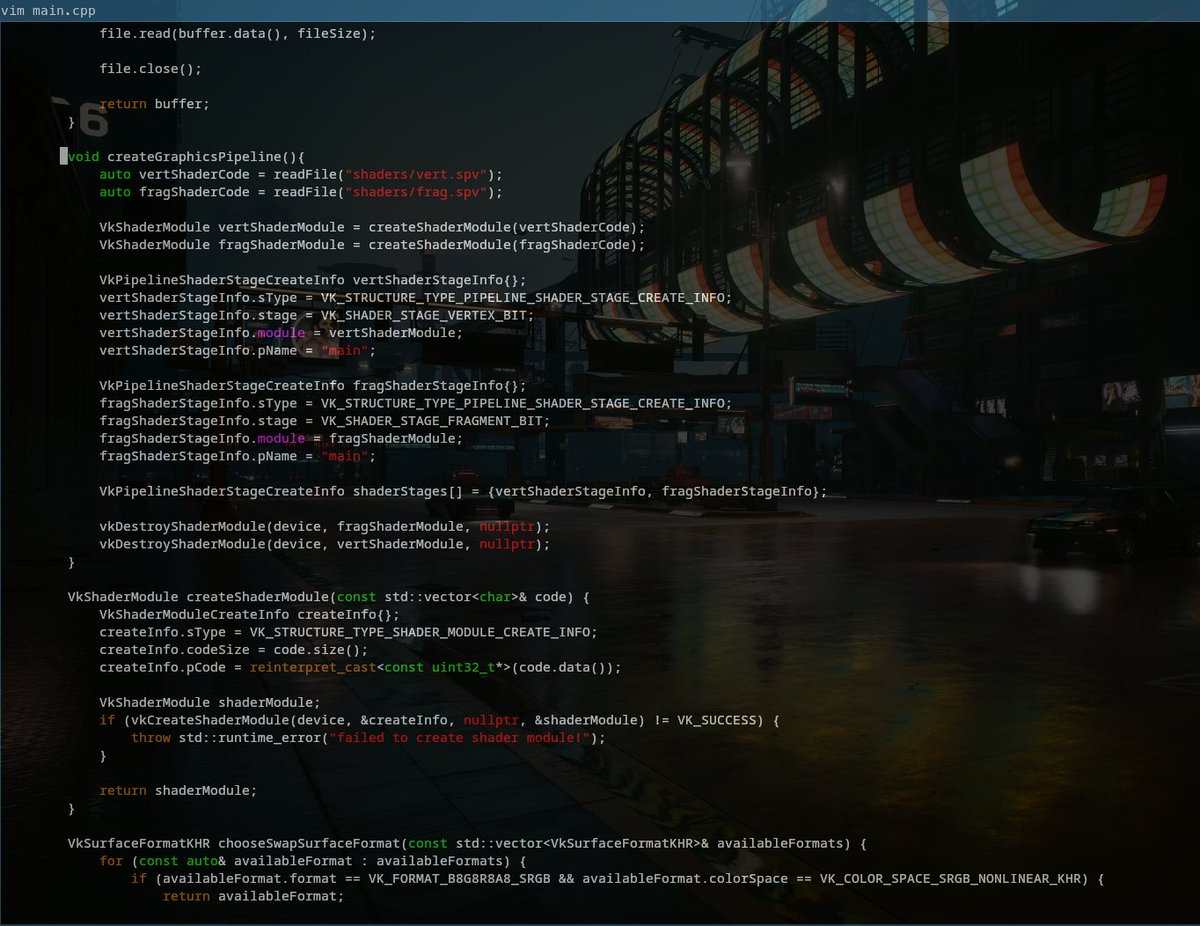This screenshot has height=926, width=1200.
Task: Click 'vkDestroyShaderModule(device, fragShaderModule, nullptr);' line
Action: (325, 527)
